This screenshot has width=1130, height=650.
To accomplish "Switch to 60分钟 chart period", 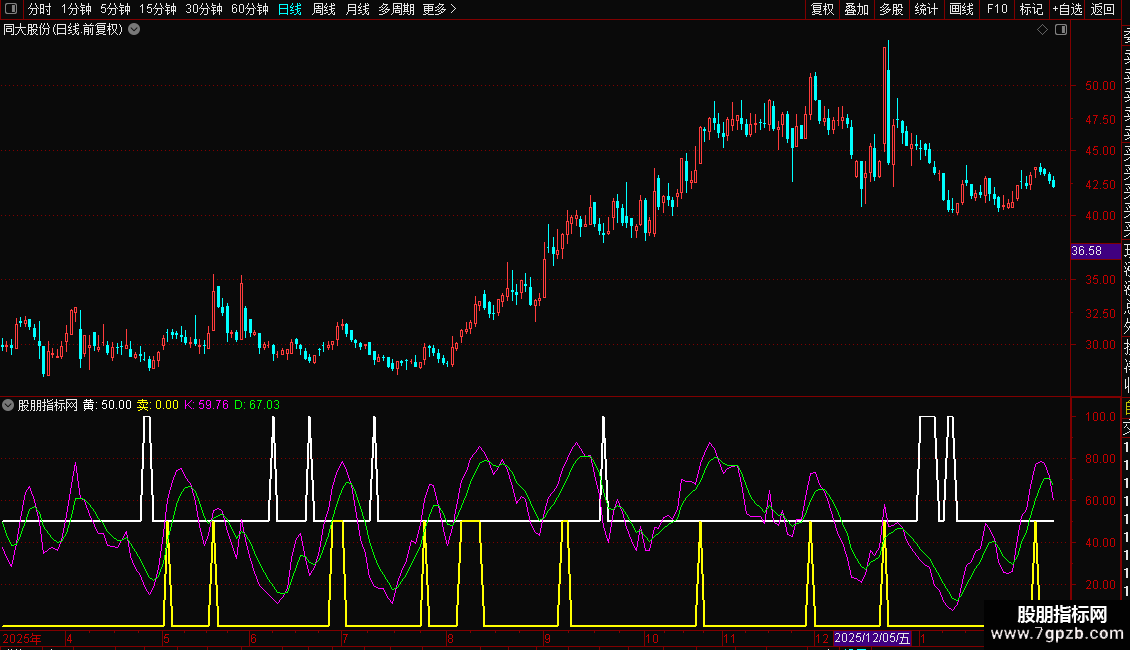I will click(249, 9).
